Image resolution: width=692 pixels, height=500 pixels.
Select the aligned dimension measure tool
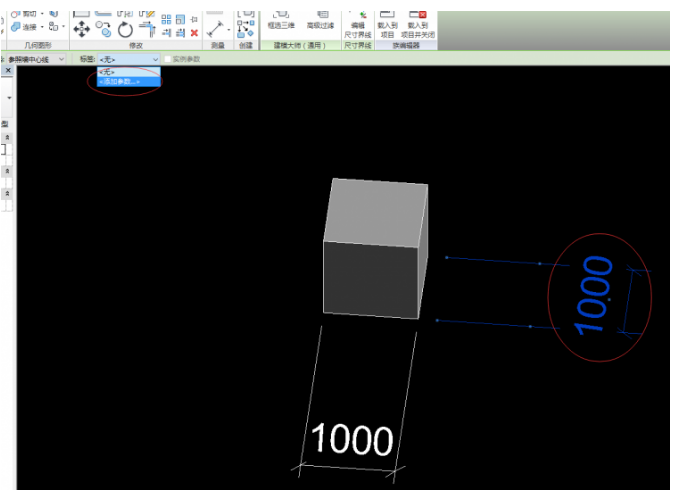pyautogui.click(x=214, y=28)
